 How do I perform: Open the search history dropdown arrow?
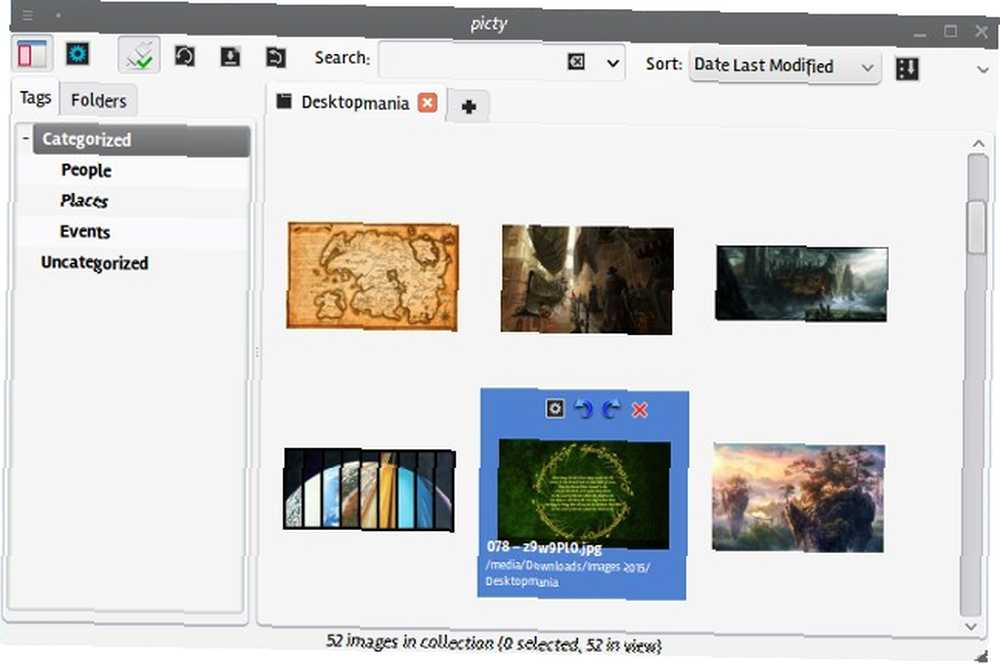[613, 63]
